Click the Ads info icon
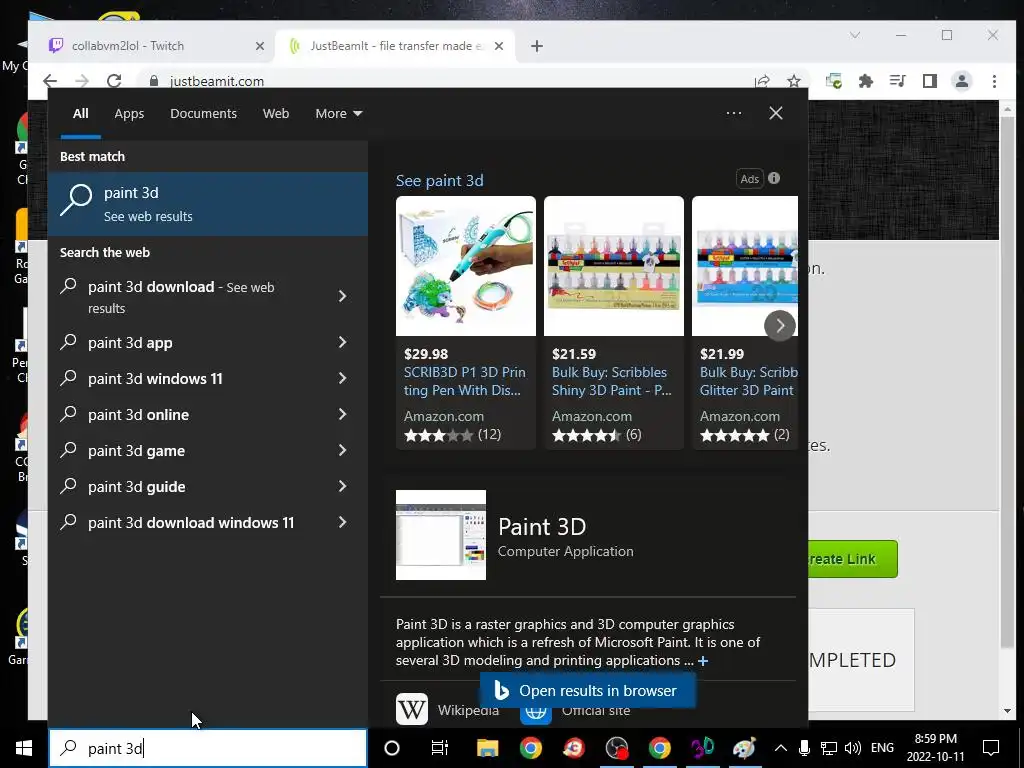1024x768 pixels. click(x=774, y=178)
